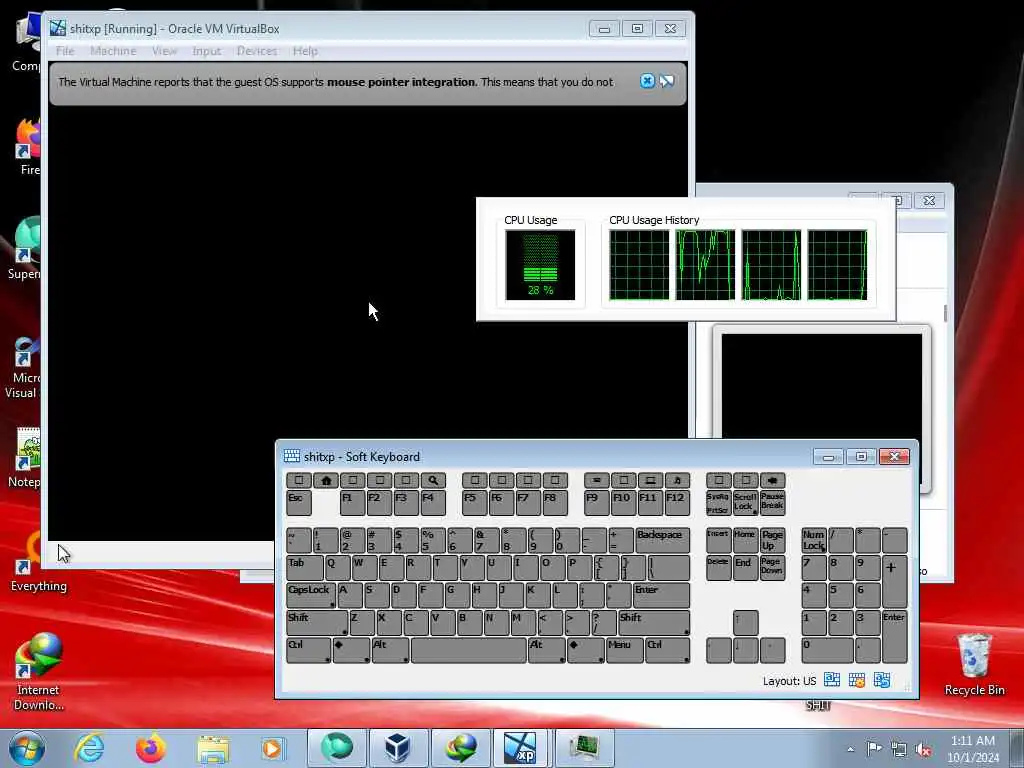Click the network tray icon

pyautogui.click(x=899, y=749)
